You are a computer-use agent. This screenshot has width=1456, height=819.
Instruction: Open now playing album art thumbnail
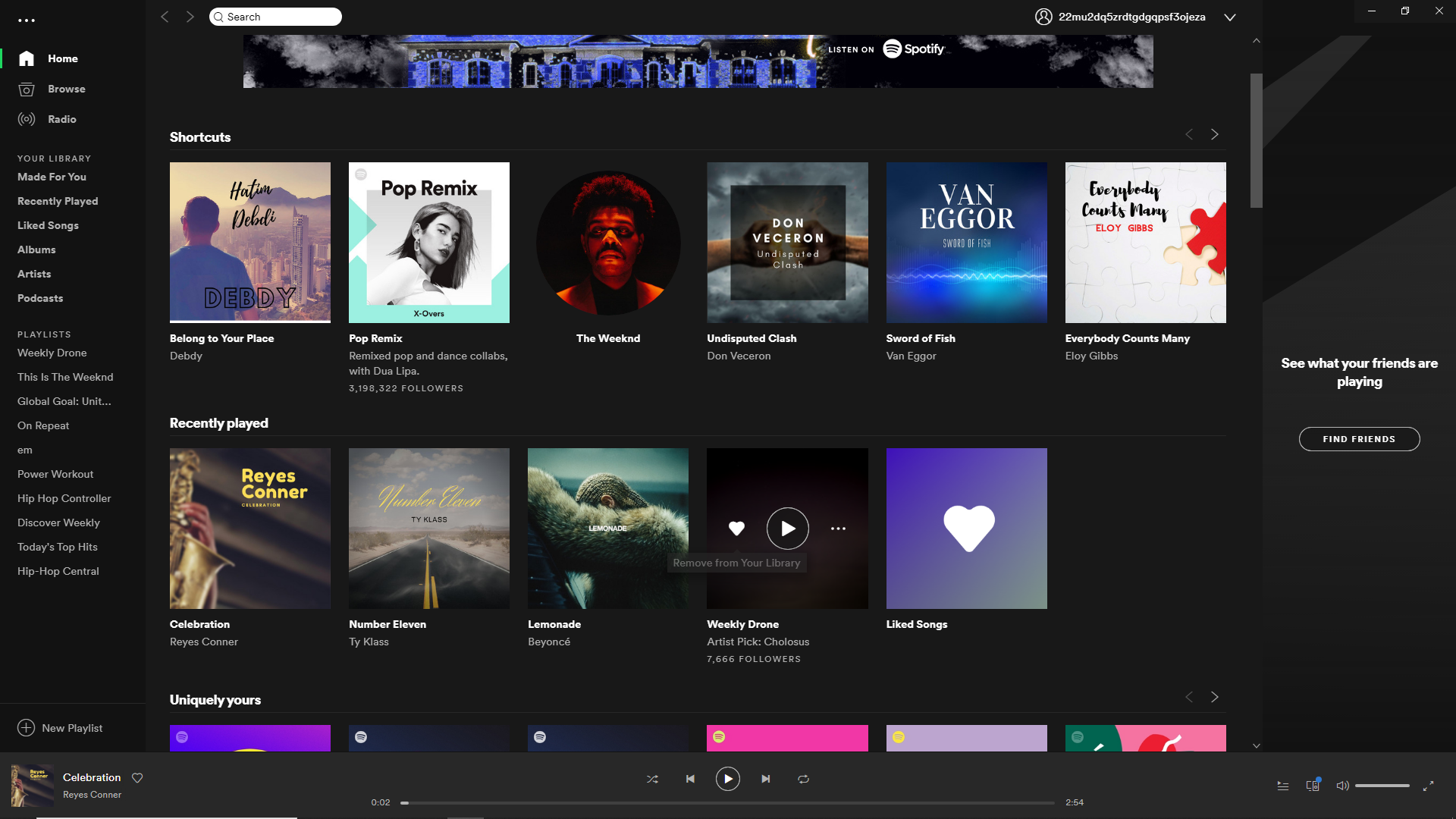pyautogui.click(x=32, y=785)
